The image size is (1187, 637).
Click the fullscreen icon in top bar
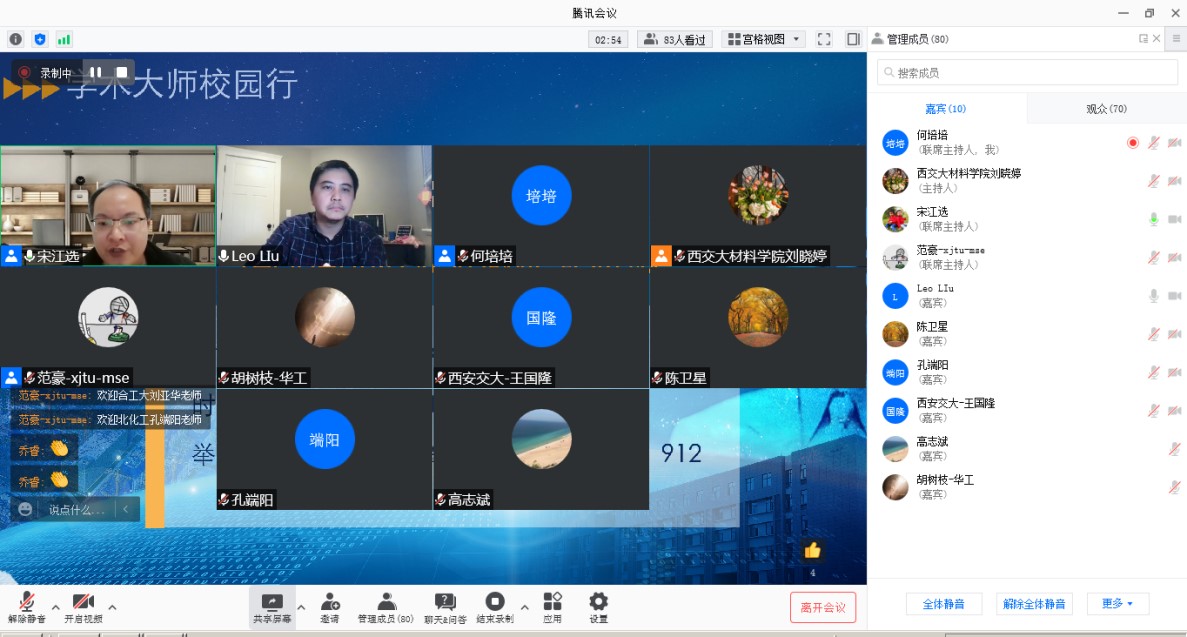(x=824, y=39)
